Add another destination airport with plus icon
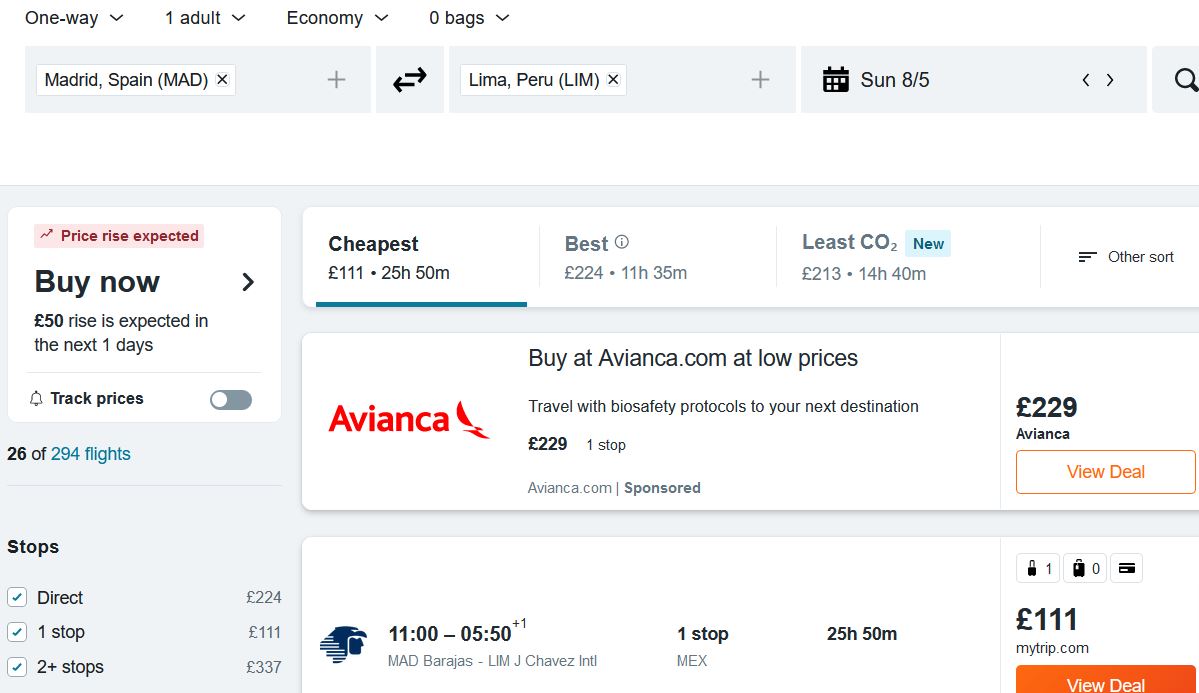Image resolution: width=1199 pixels, height=693 pixels. point(760,80)
